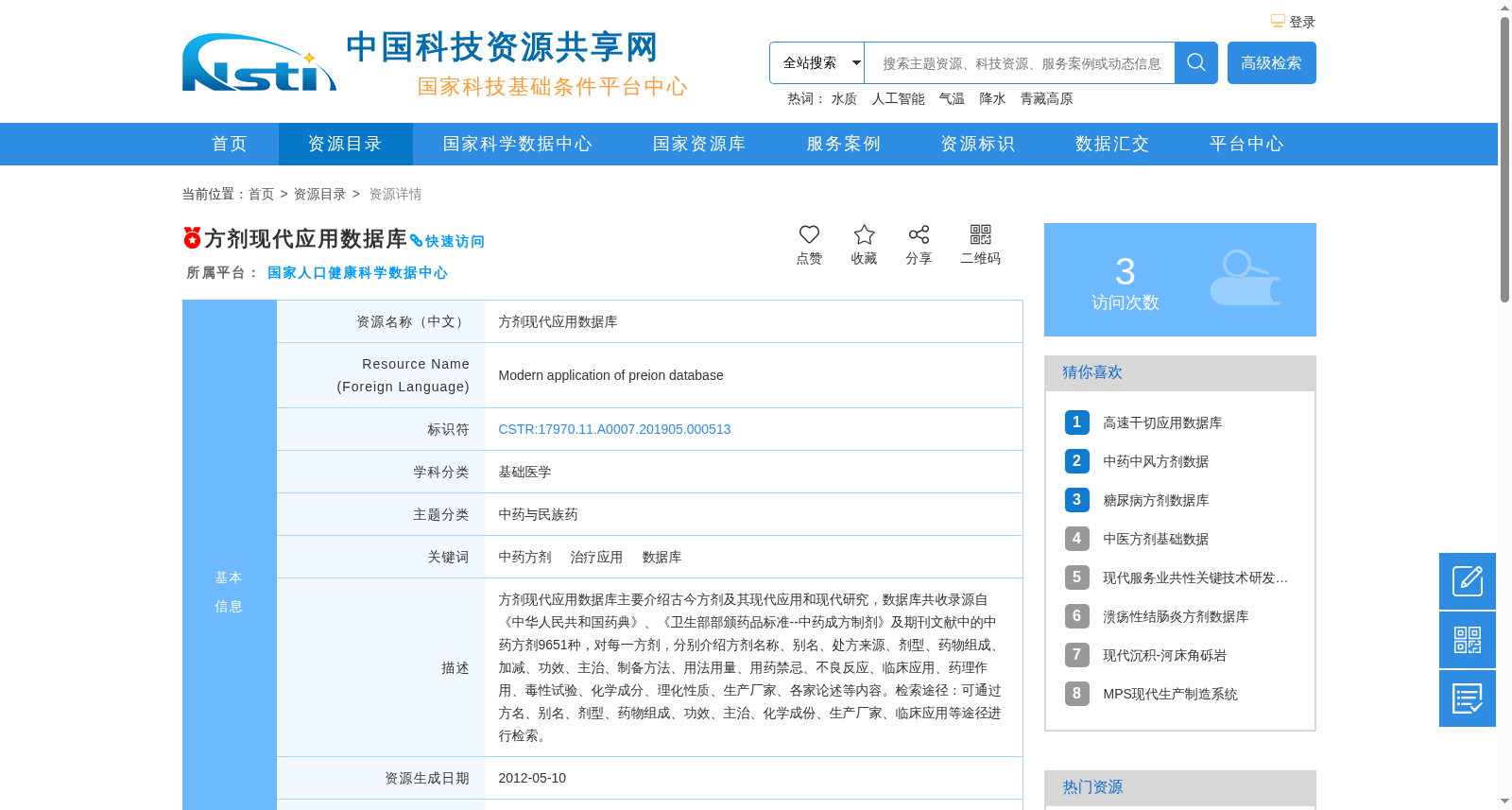The width and height of the screenshot is (1512, 810).
Task: Click the magnifier search icon button
Action: point(1196,63)
